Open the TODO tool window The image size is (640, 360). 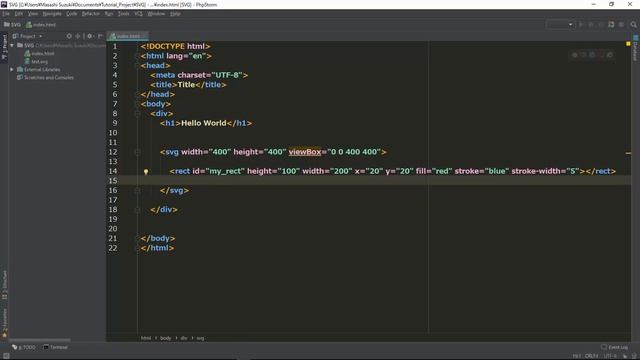pos(24,347)
